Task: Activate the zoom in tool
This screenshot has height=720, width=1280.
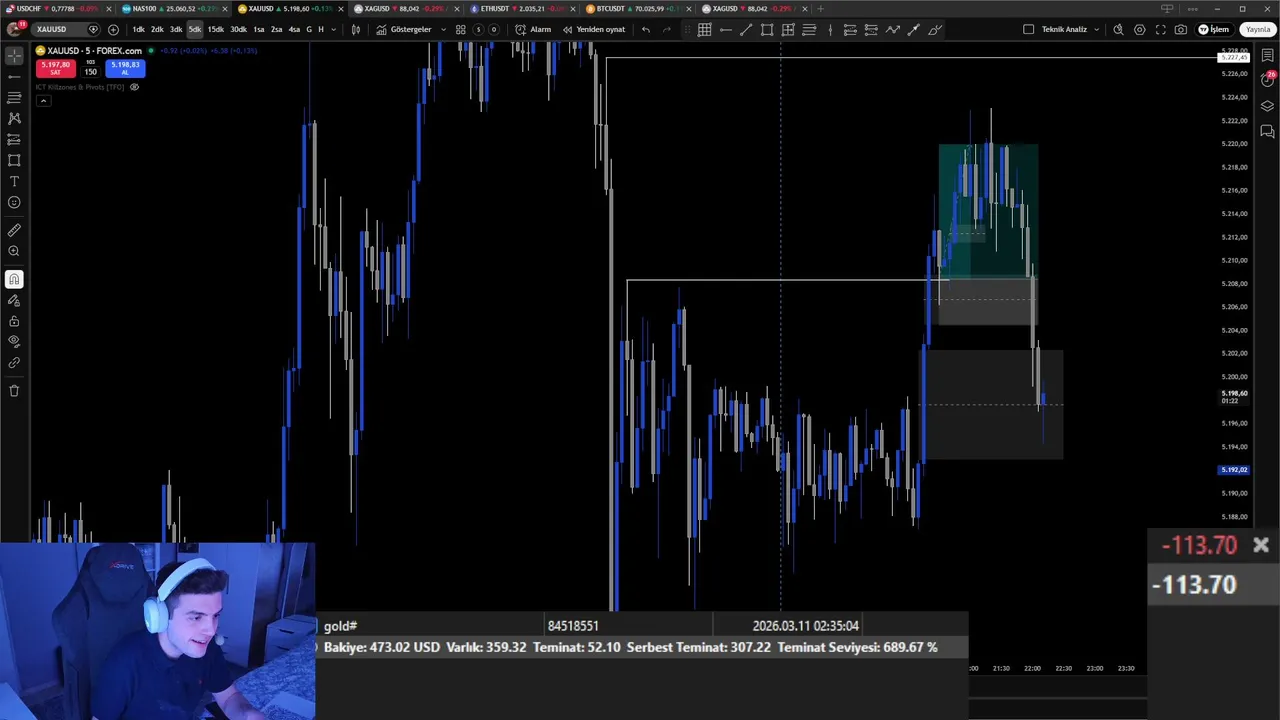Action: coord(14,251)
